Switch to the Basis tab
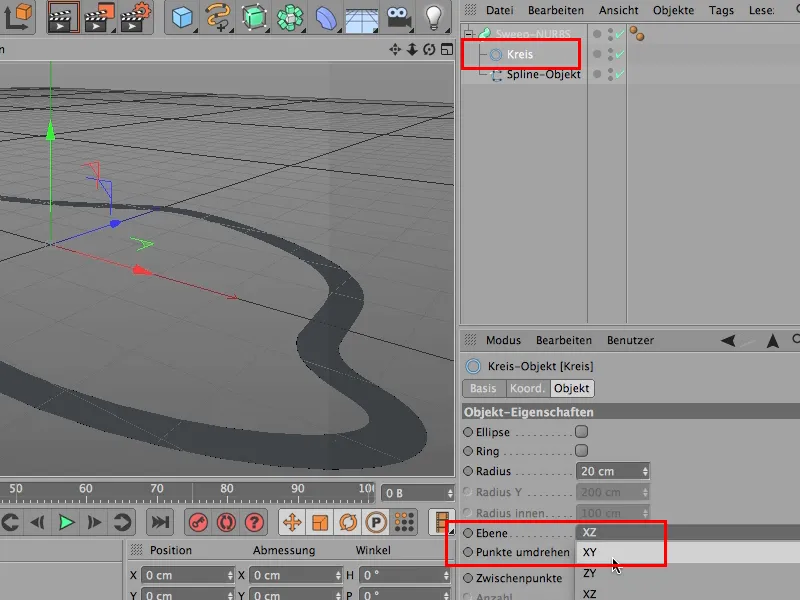800x600 pixels. (483, 388)
